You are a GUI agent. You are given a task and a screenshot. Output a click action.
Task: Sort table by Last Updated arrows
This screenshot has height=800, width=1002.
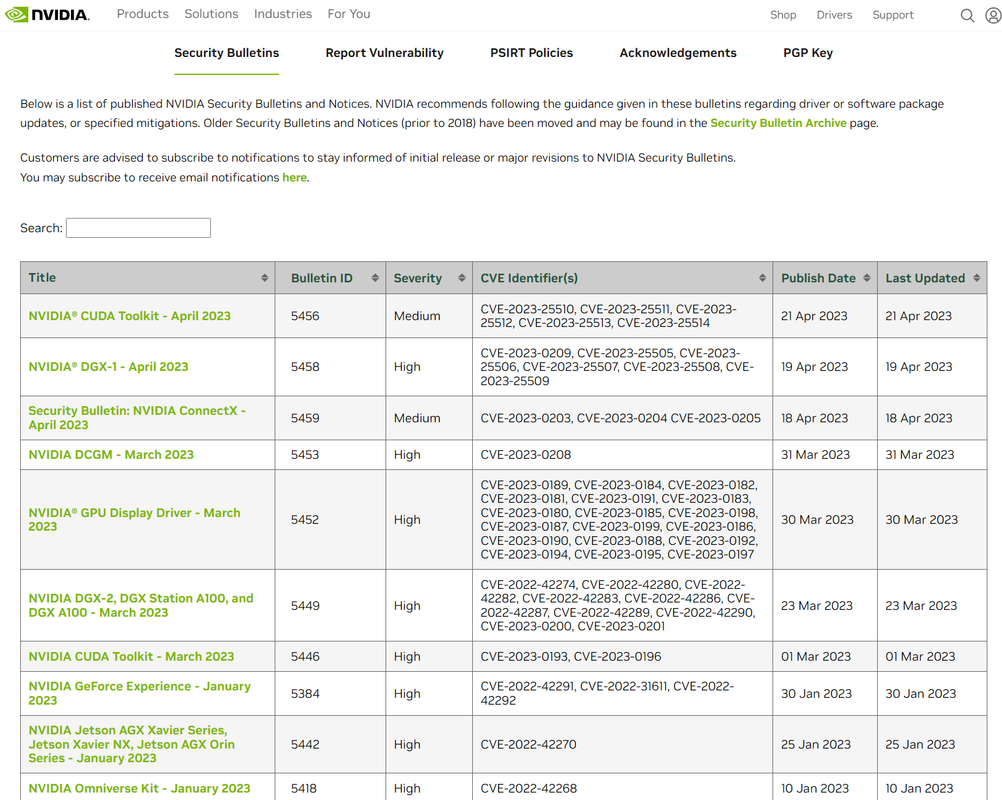coord(976,278)
